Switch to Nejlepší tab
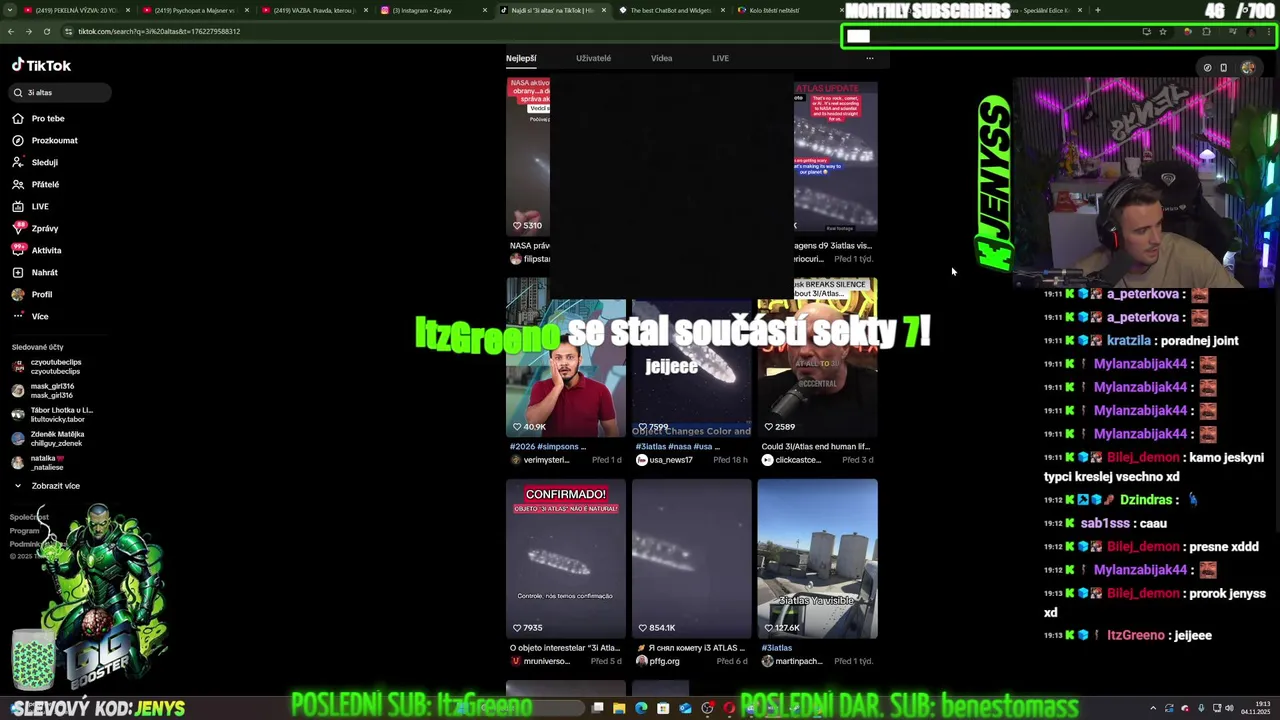 [x=521, y=58]
